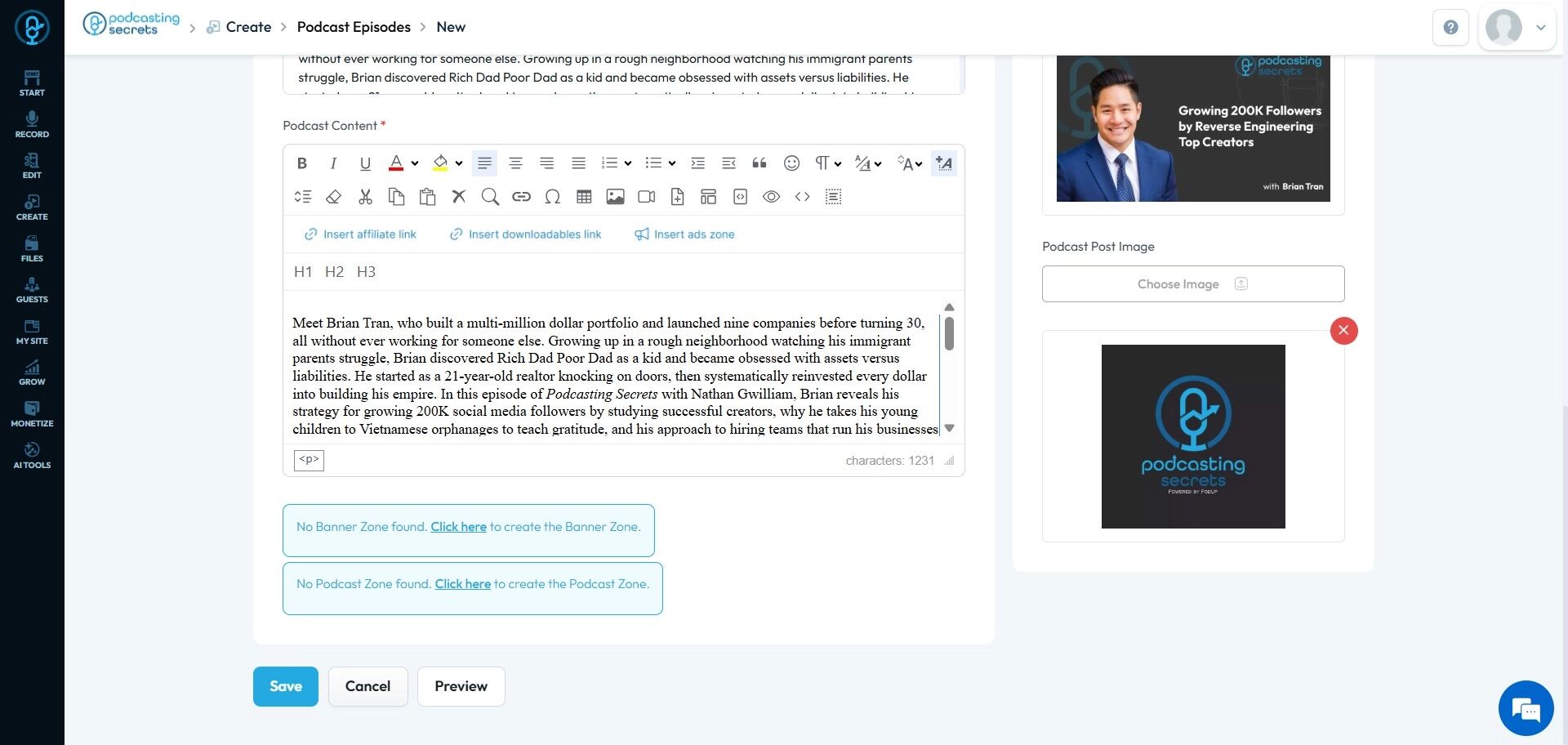Open line height options
Screen dimensions: 1568x745
[x=303, y=197]
